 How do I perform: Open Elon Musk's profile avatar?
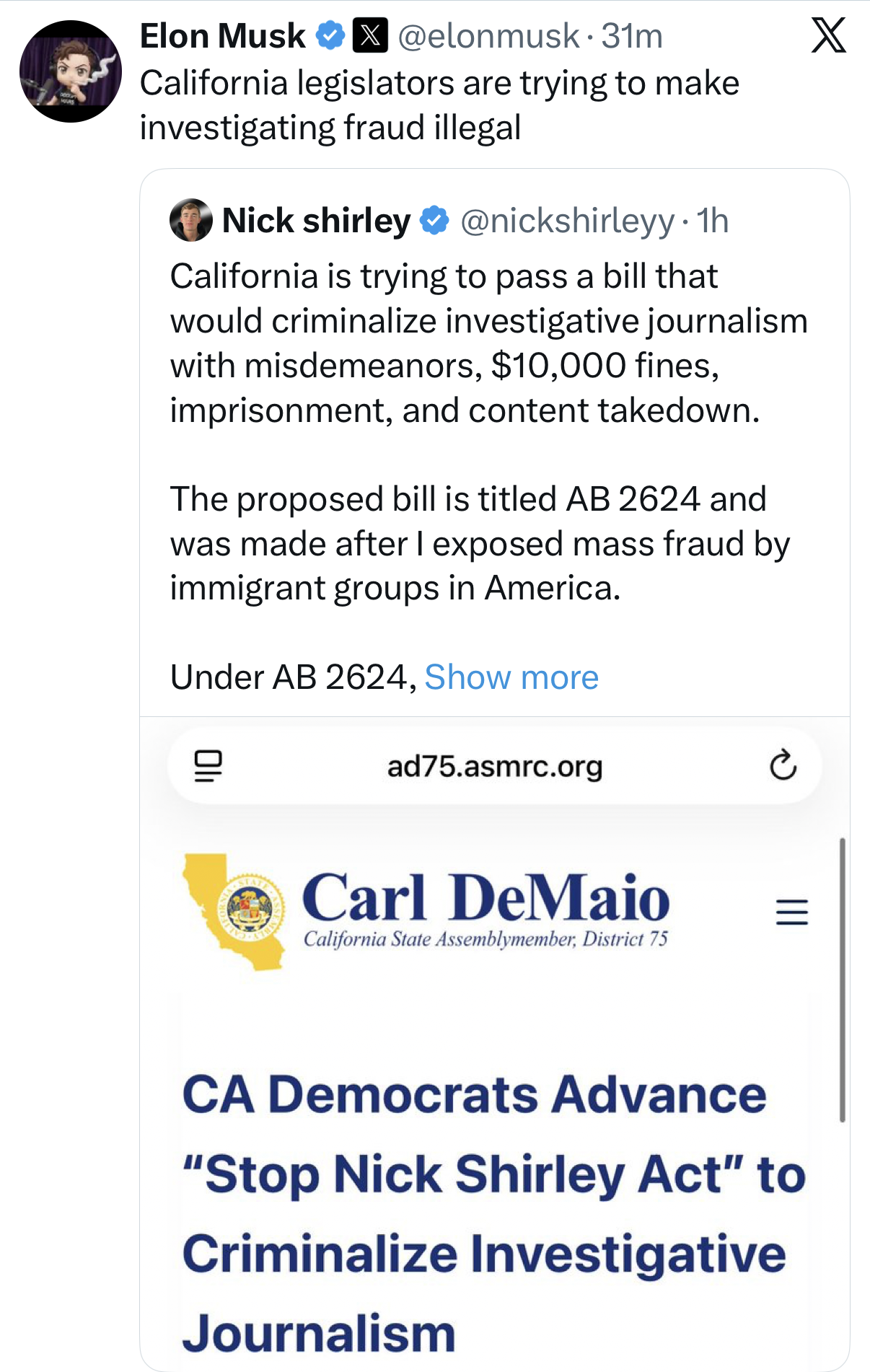click(x=70, y=71)
